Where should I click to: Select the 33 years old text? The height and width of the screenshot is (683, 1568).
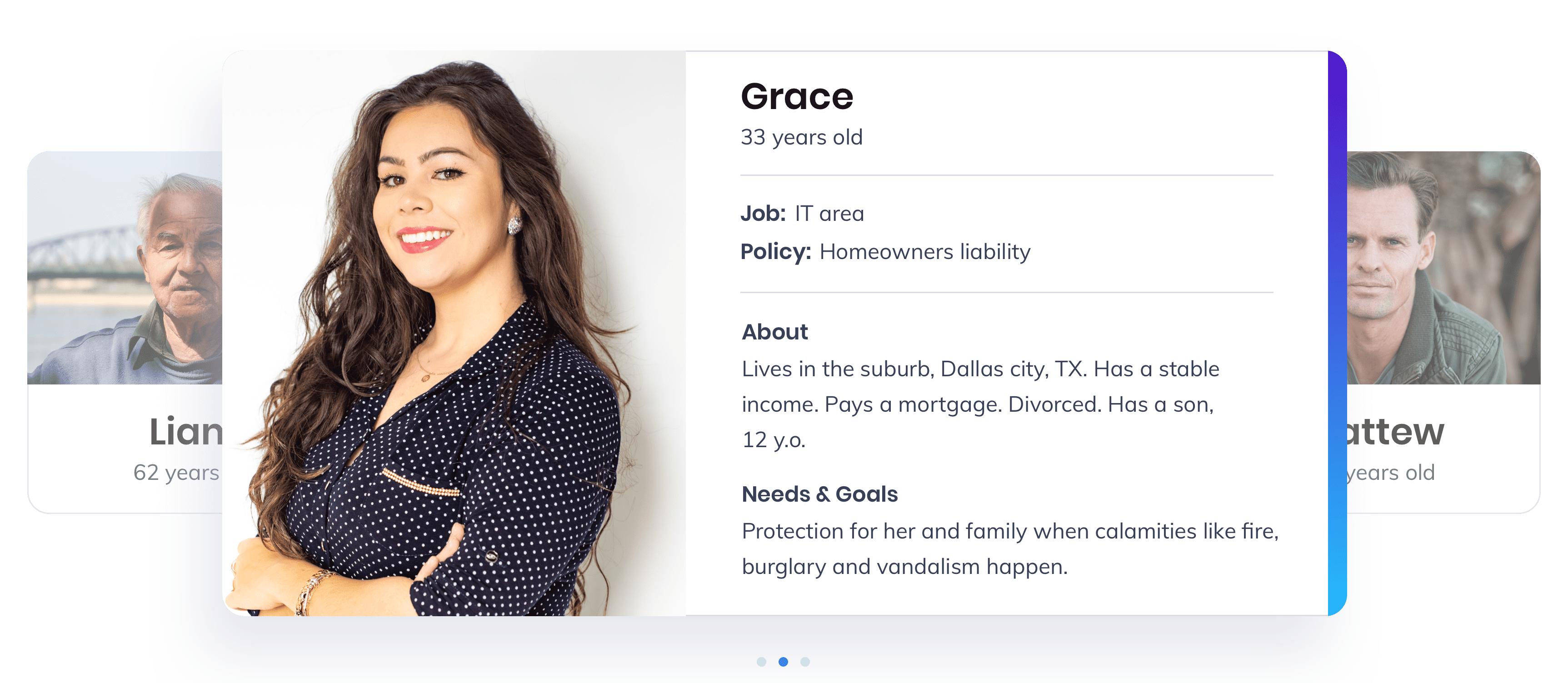click(801, 138)
